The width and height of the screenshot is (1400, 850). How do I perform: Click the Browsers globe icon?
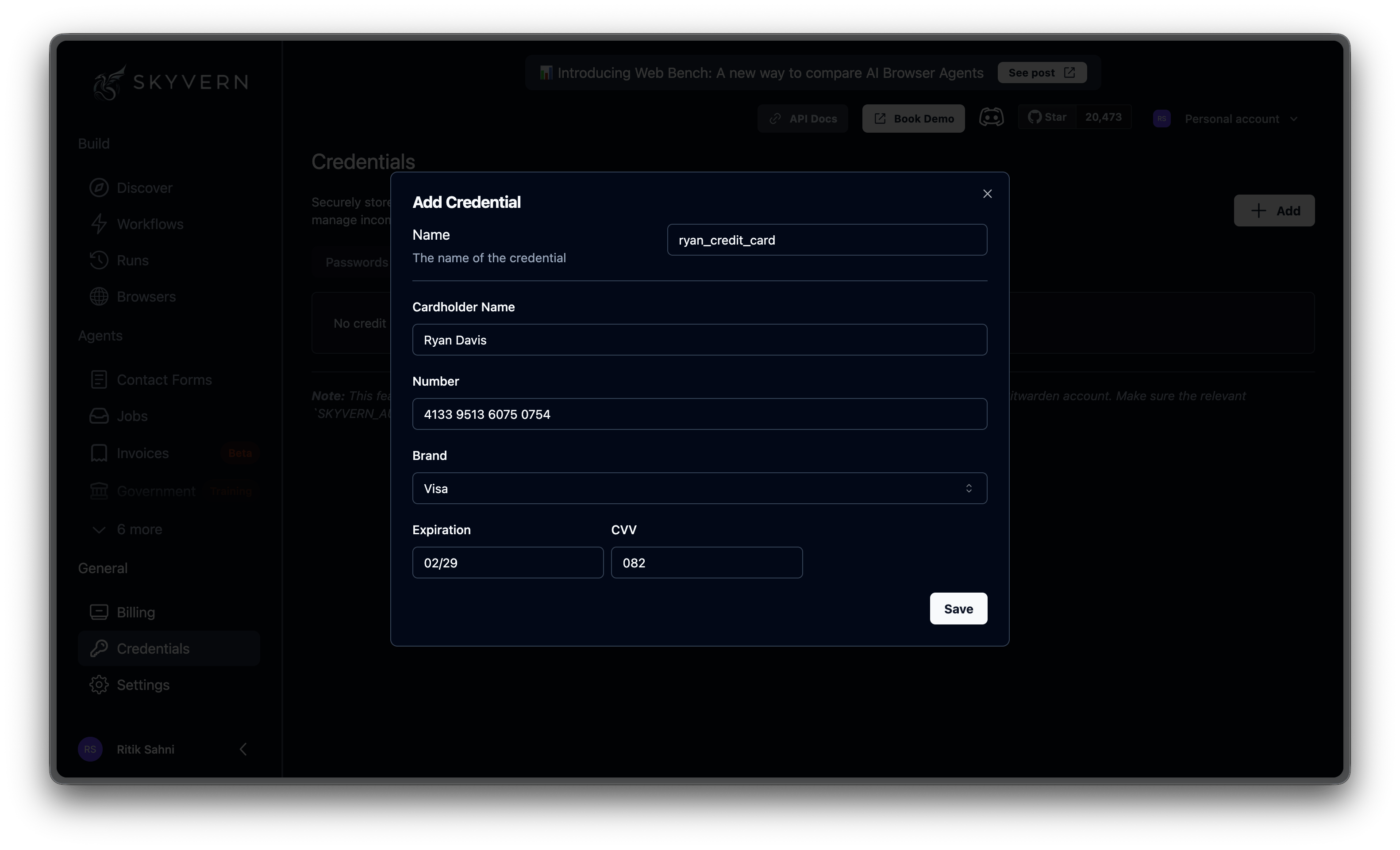99,296
